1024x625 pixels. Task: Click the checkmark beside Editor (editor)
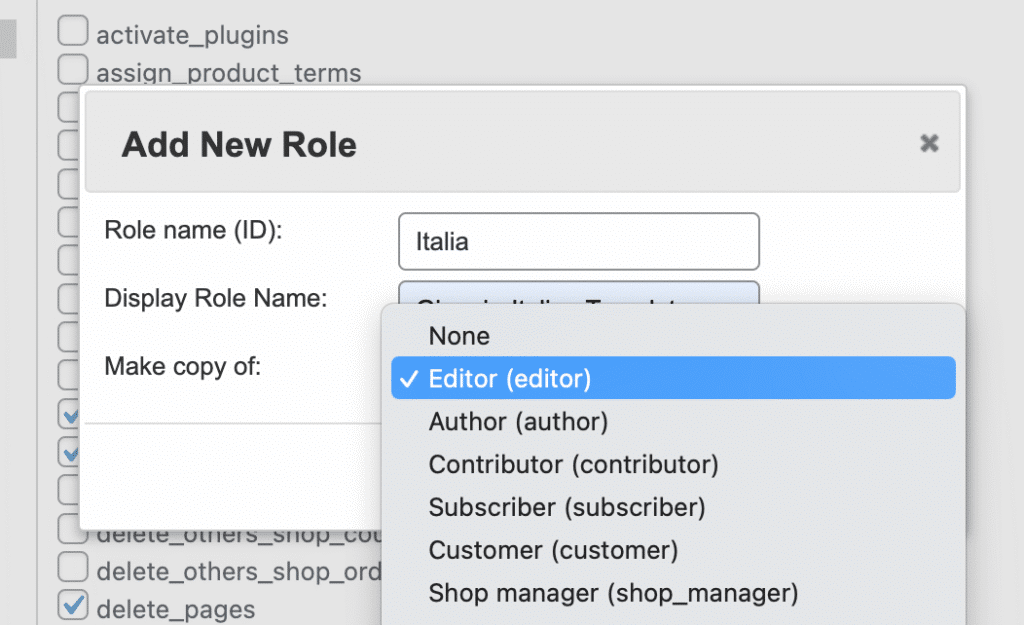tap(408, 378)
